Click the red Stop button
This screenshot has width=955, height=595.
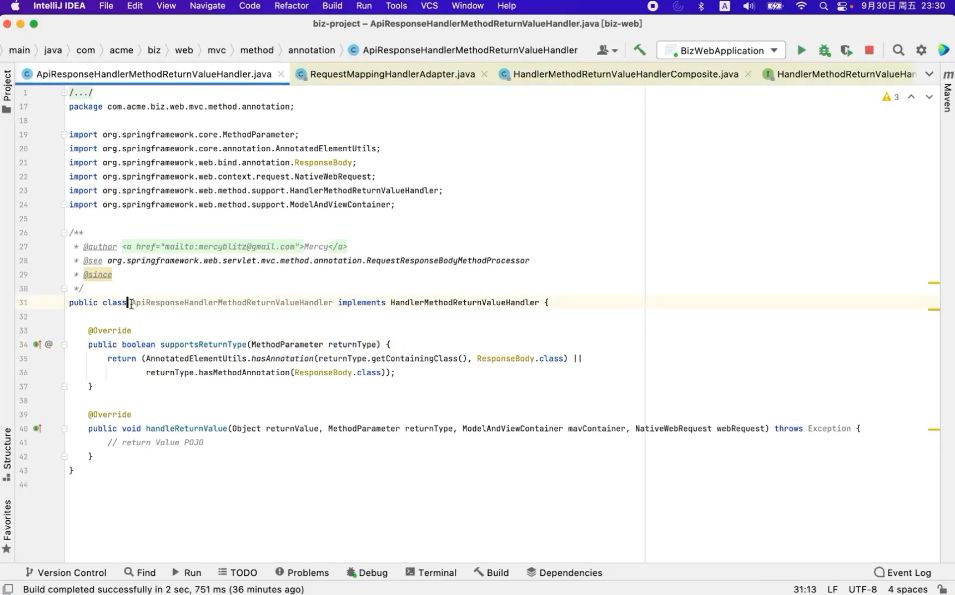869,50
